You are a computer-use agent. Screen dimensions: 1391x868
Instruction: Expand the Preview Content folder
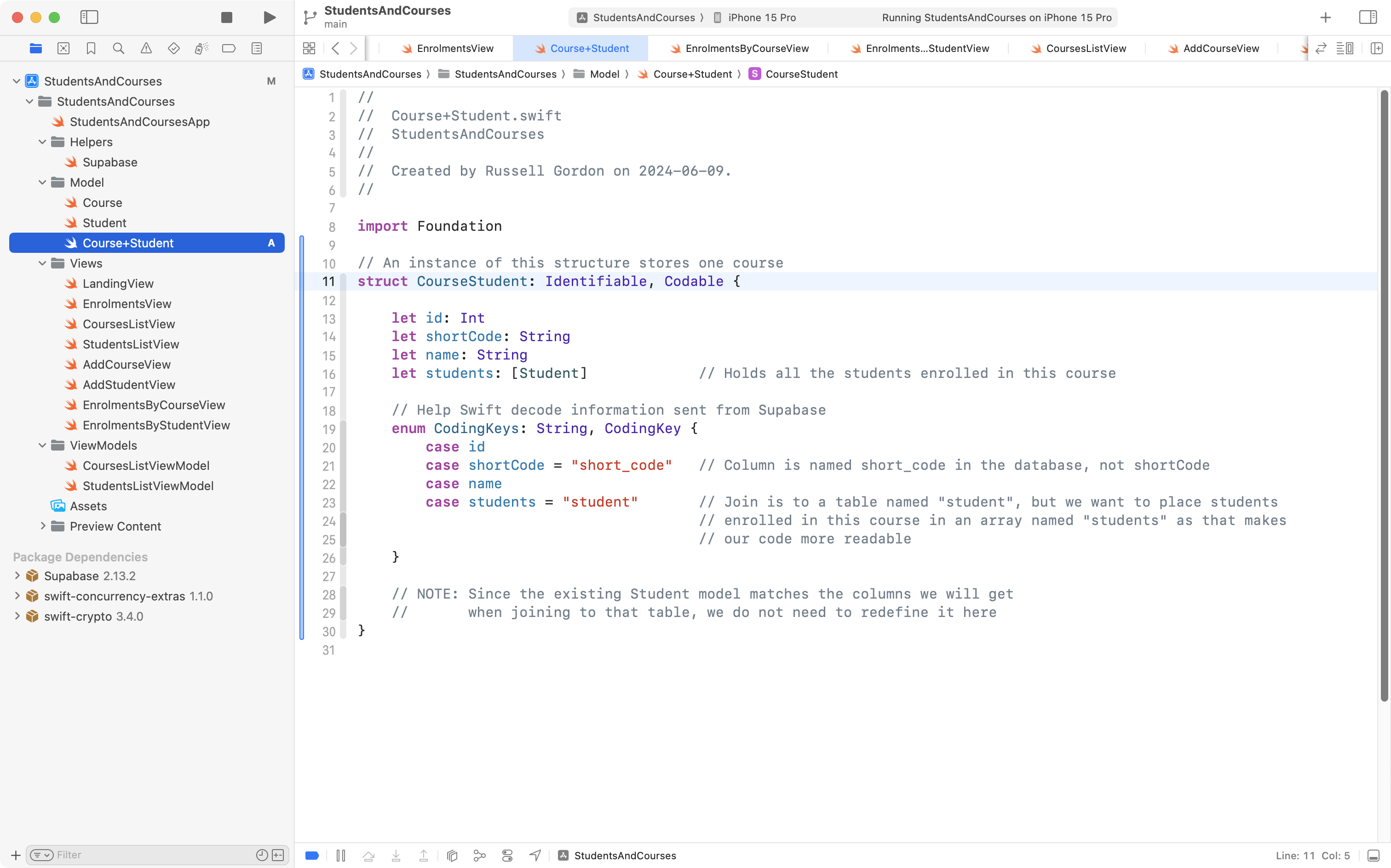coord(43,526)
